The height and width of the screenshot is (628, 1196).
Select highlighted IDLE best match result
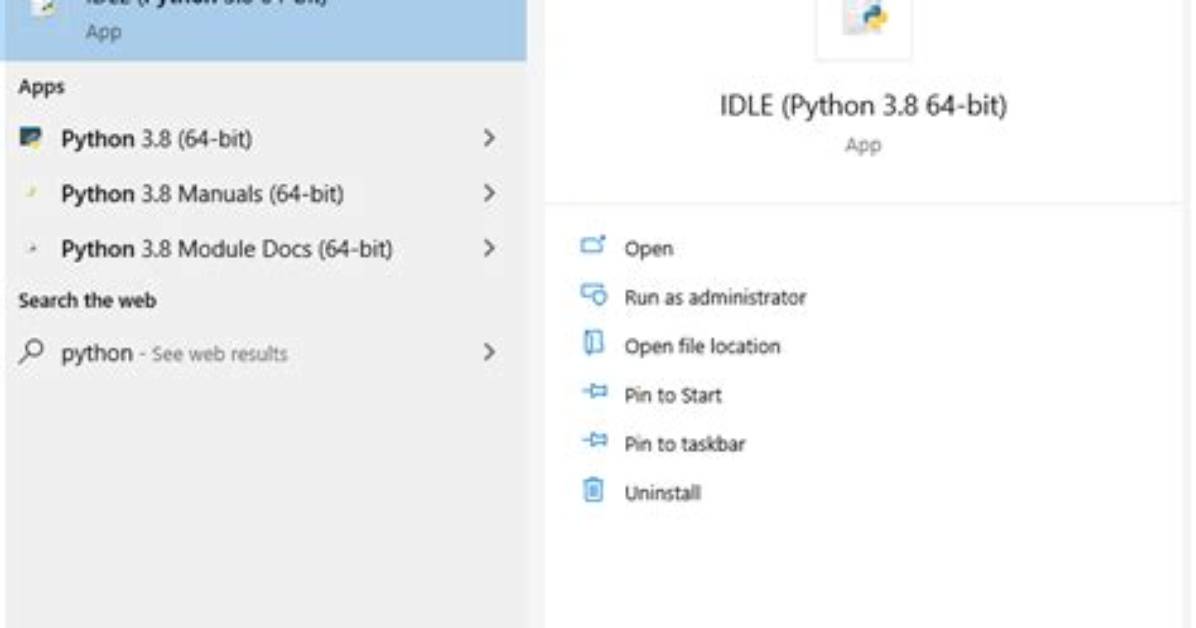click(x=265, y=29)
